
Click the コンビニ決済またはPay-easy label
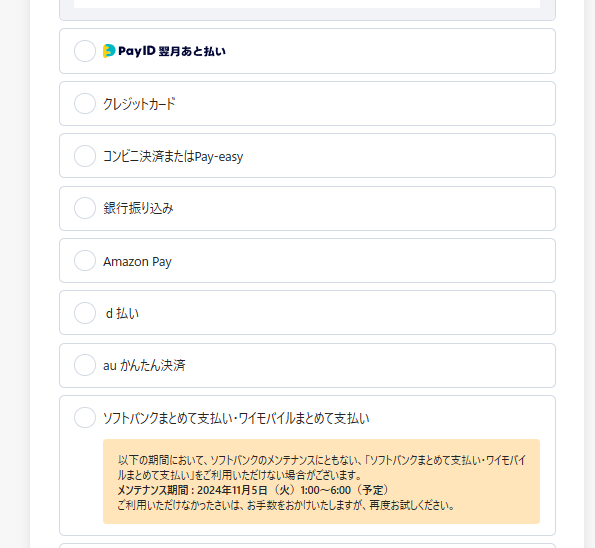click(x=173, y=156)
